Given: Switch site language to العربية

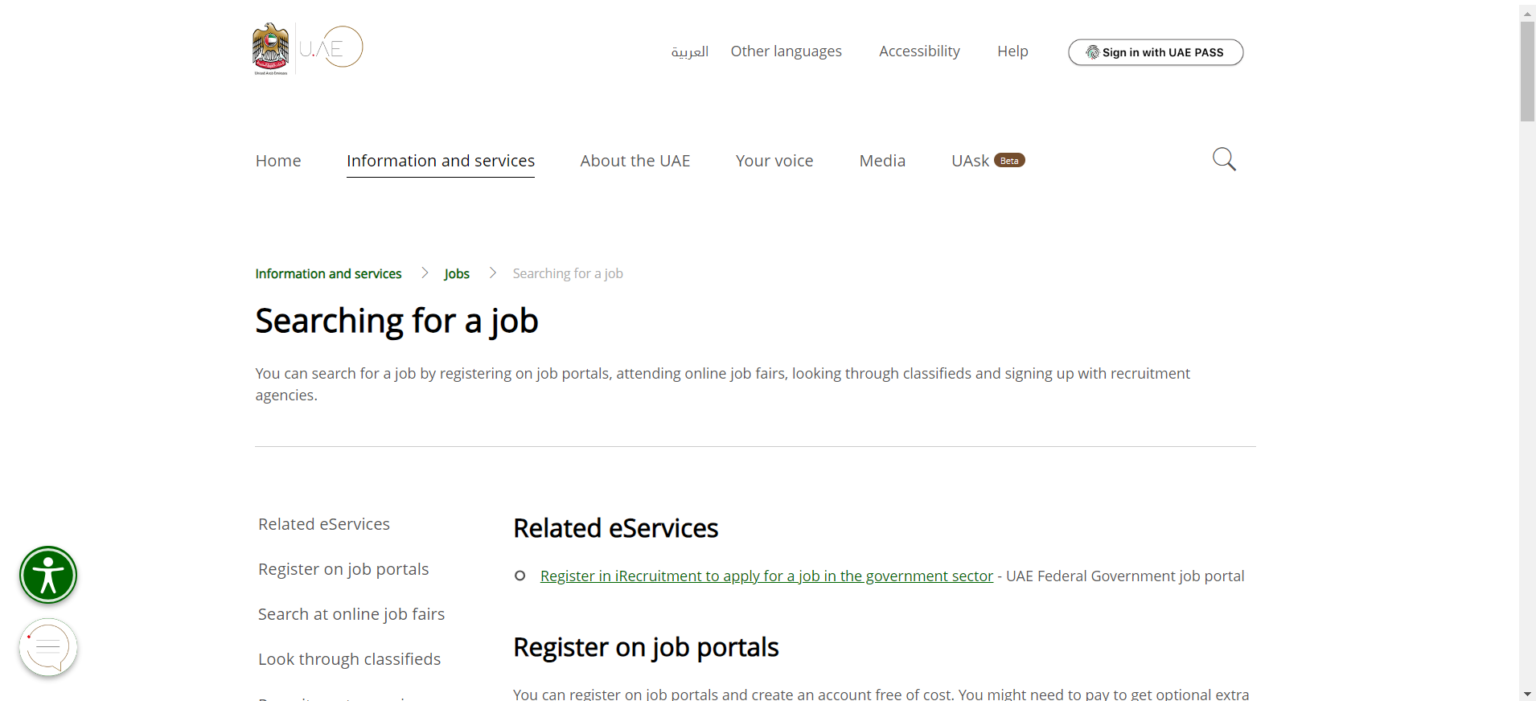Looking at the screenshot, I should tap(690, 51).
